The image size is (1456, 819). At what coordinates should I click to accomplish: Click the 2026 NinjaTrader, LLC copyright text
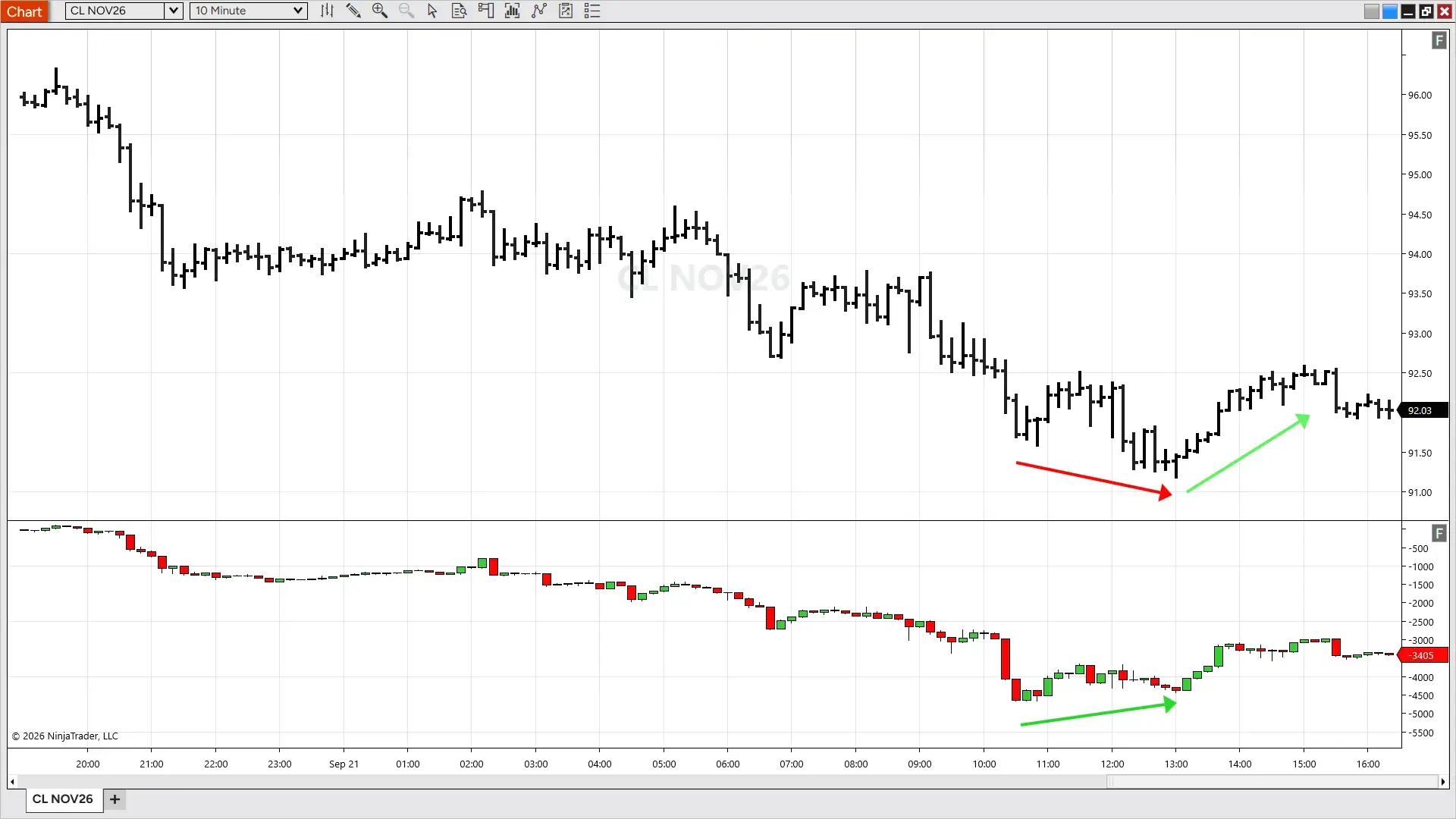(x=65, y=736)
